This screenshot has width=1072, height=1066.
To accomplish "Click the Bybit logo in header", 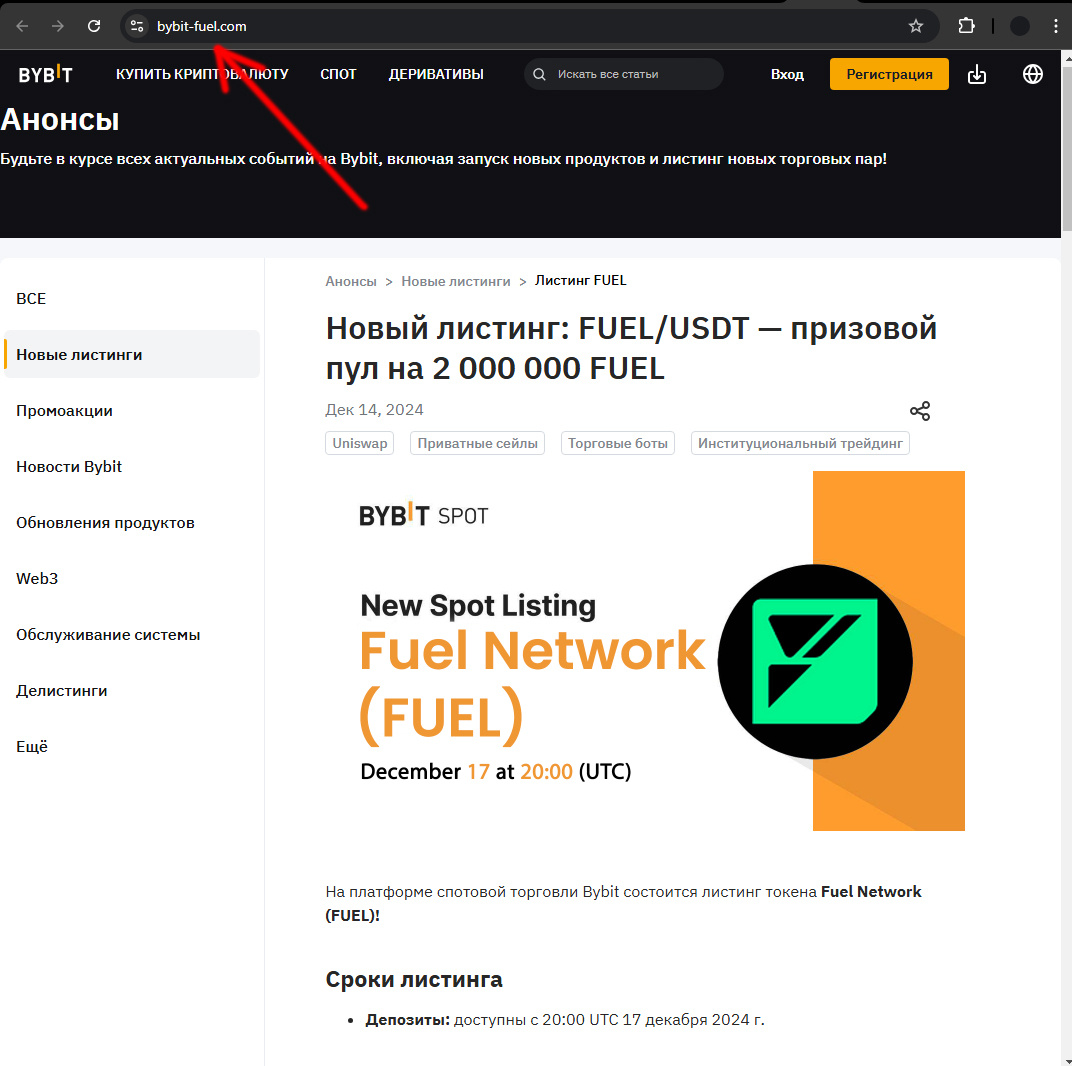I will tap(45, 74).
